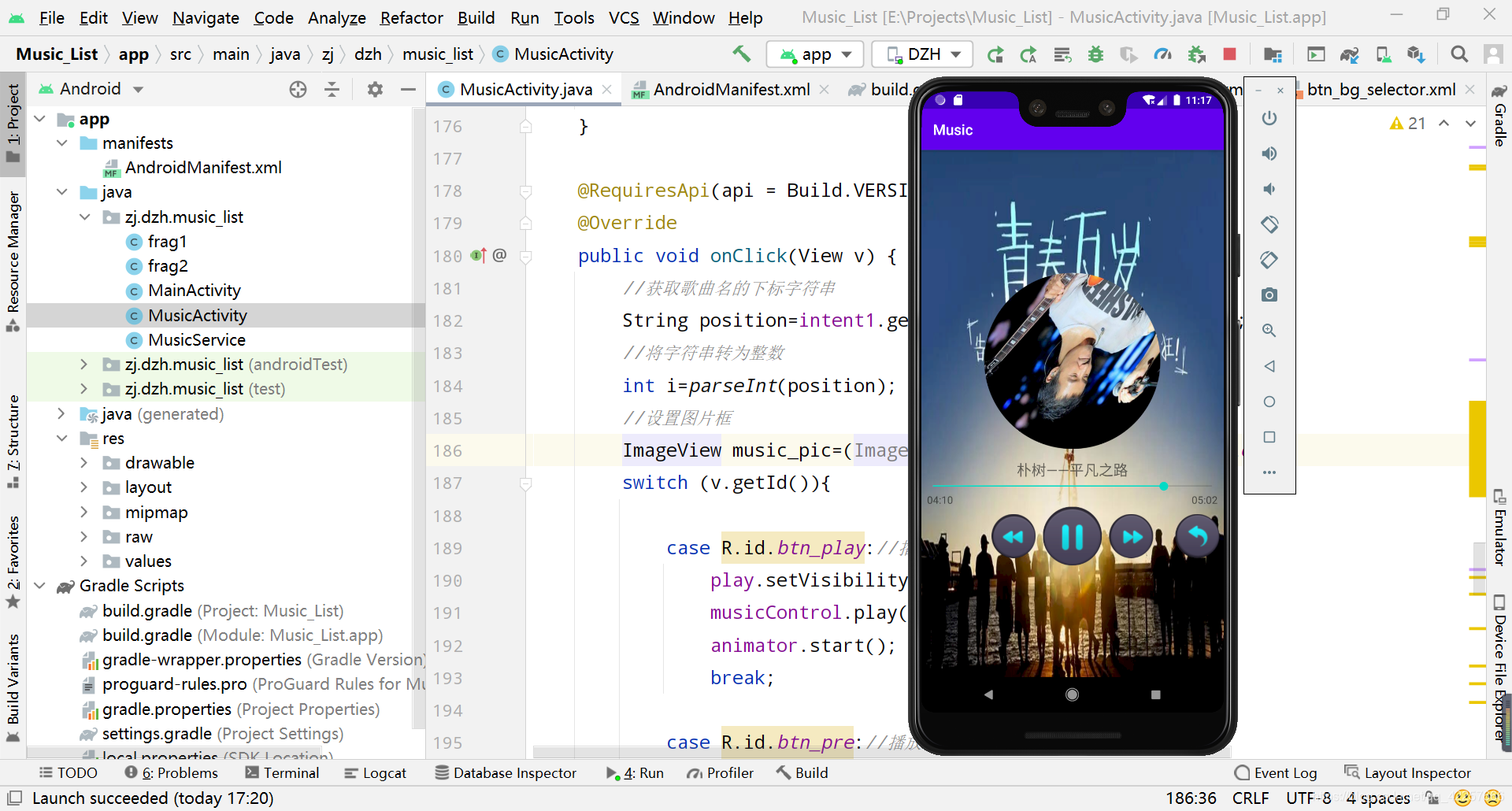1512x811 pixels.
Task: Open the Event Log panel
Action: pos(1276,773)
